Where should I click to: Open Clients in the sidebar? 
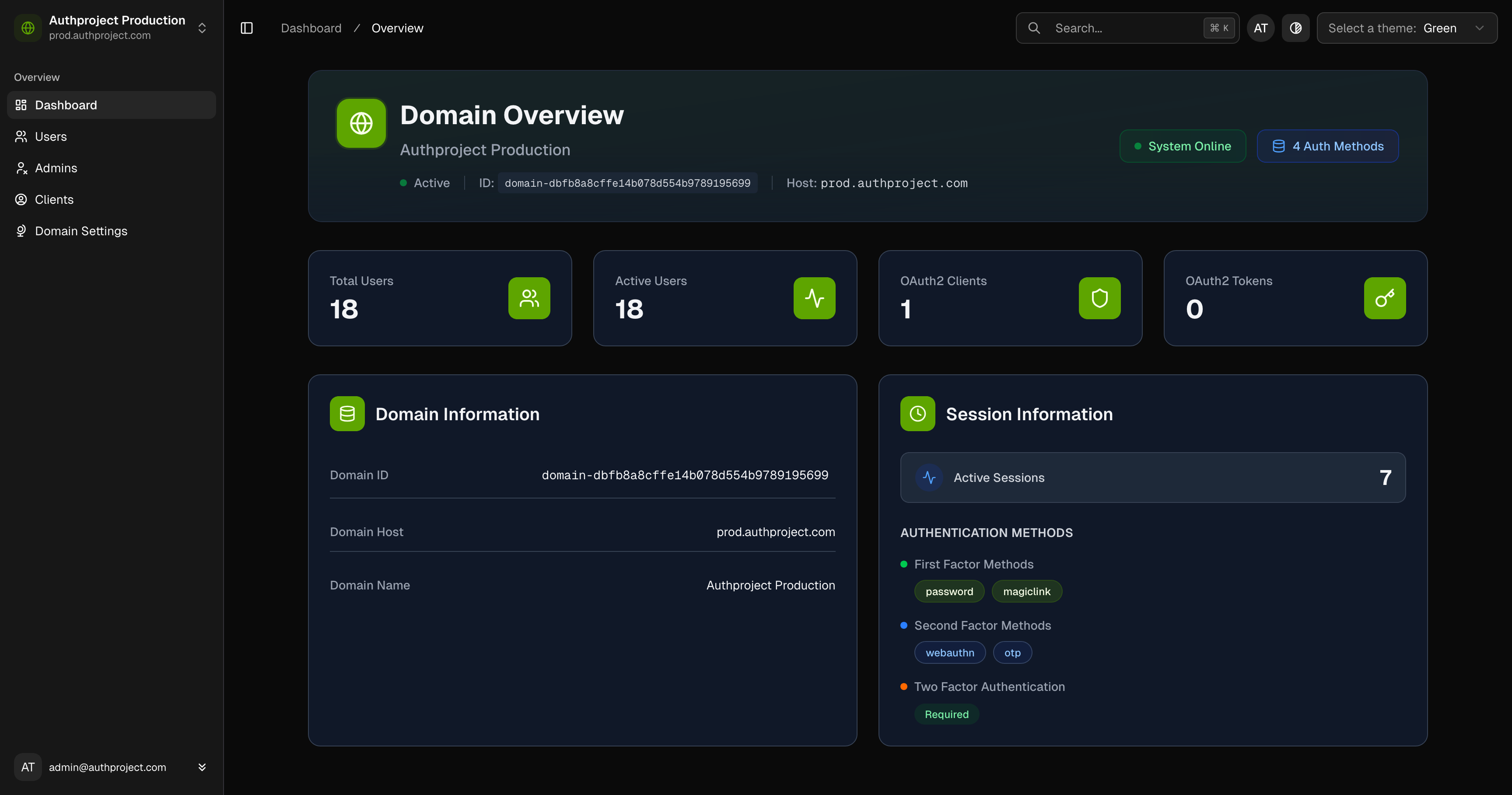point(112,199)
